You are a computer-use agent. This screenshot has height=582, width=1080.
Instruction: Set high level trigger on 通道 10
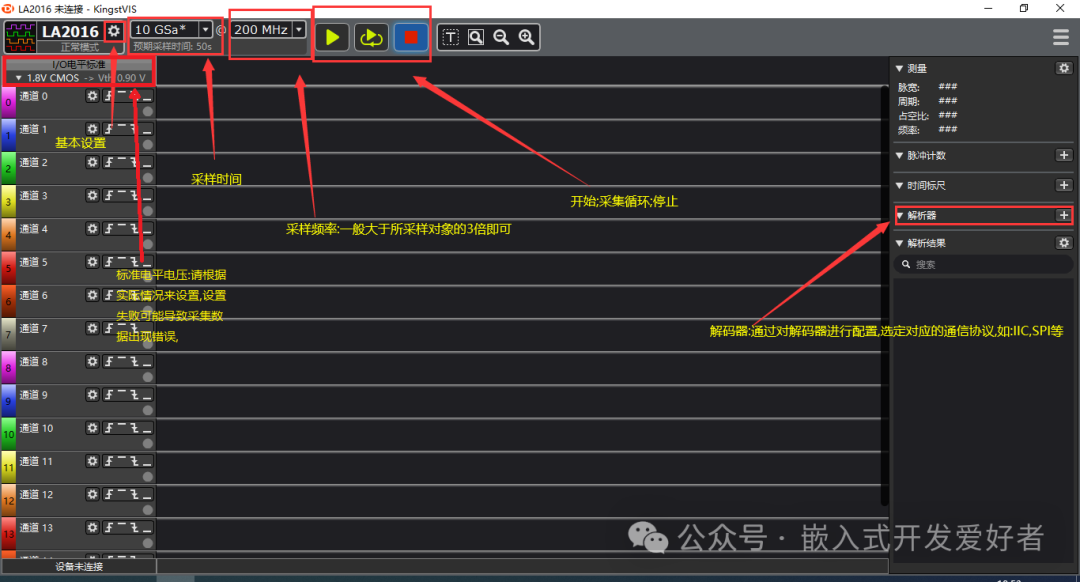click(122, 427)
